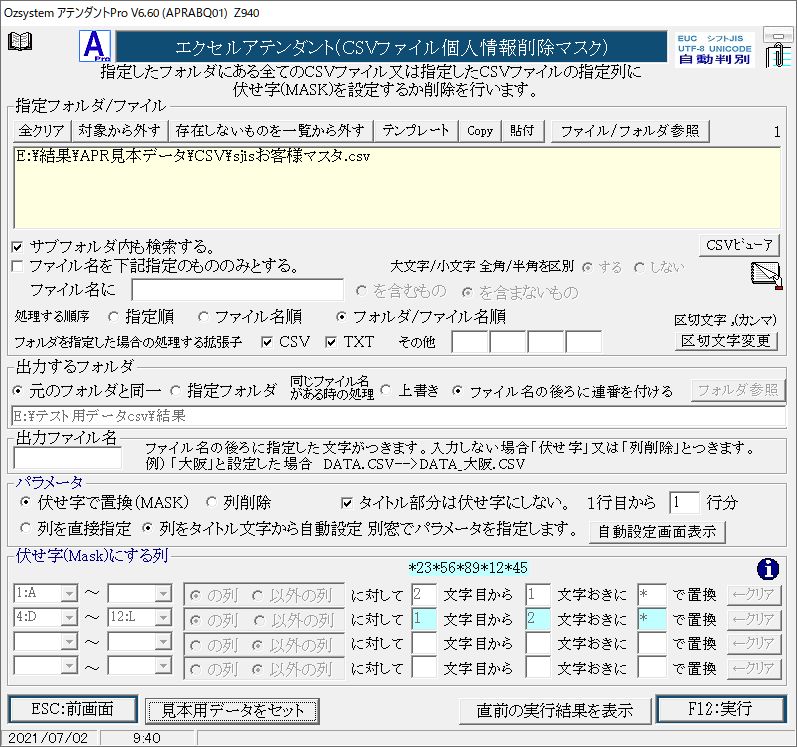Viewport: 797px width, 747px height.
Task: Click the first その他 extension field
Action: pos(470,341)
